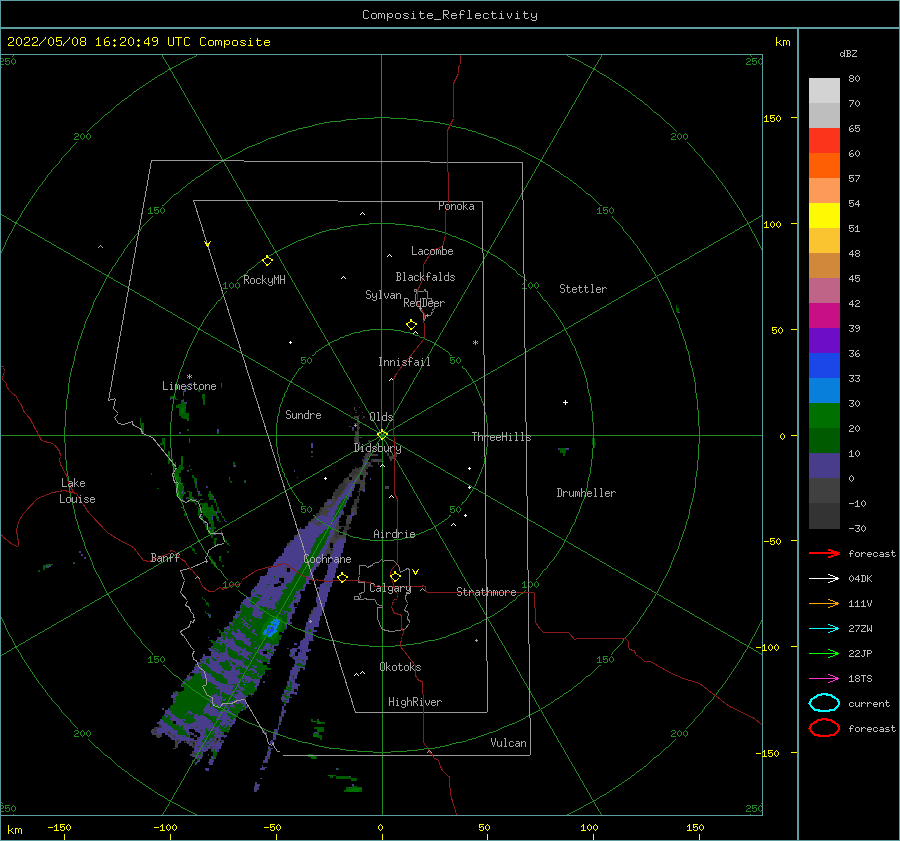
Task: Click the red forecast arrow in legend
Action: 824,553
